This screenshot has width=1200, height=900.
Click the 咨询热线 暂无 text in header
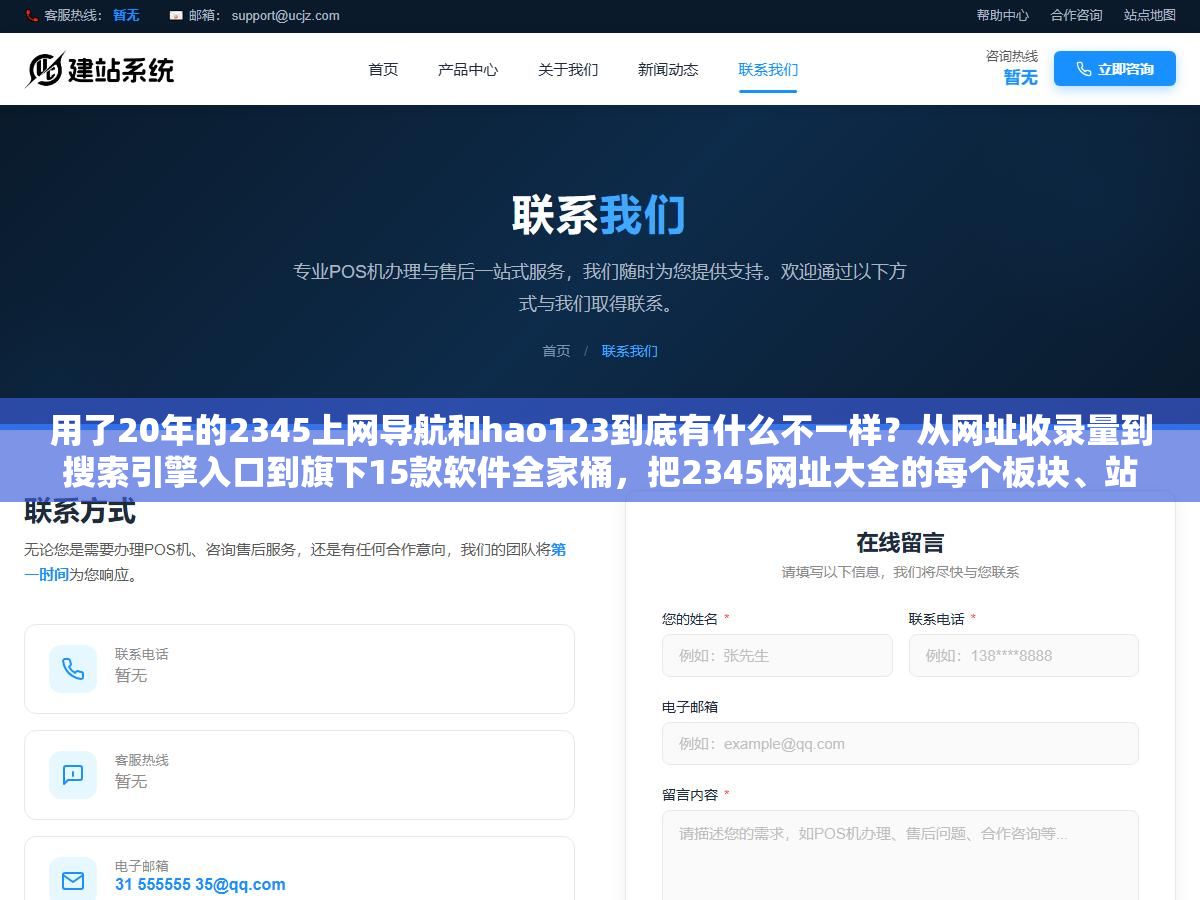click(x=1012, y=68)
